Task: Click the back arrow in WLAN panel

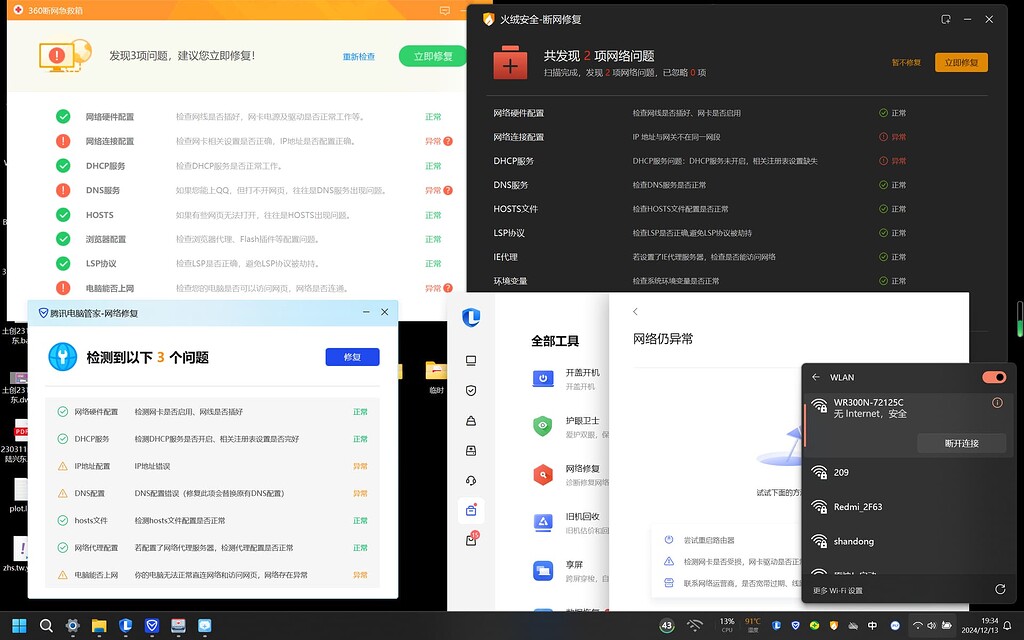Action: coord(816,377)
